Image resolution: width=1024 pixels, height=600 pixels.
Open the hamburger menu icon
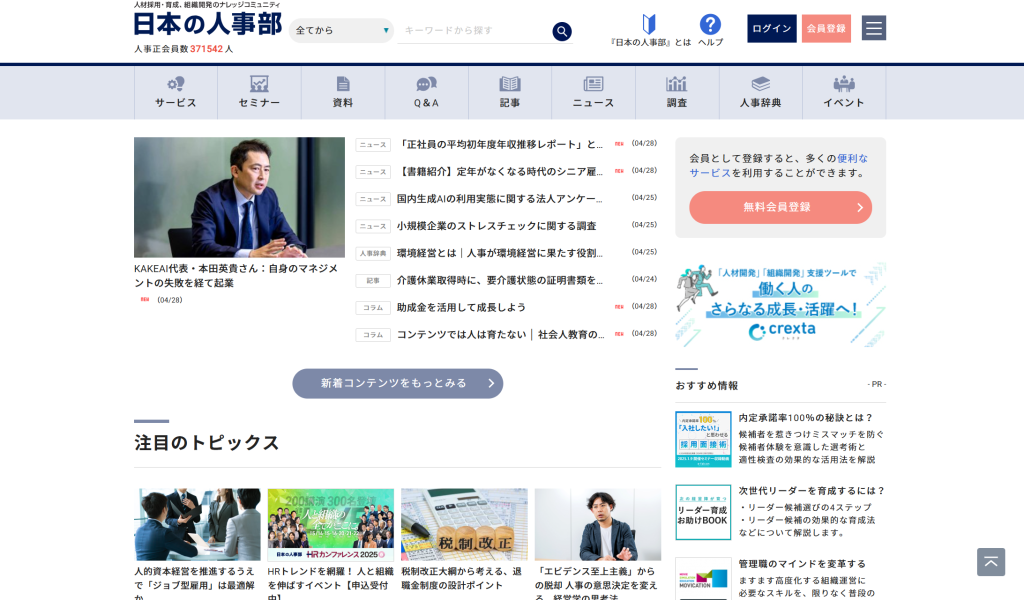(874, 28)
